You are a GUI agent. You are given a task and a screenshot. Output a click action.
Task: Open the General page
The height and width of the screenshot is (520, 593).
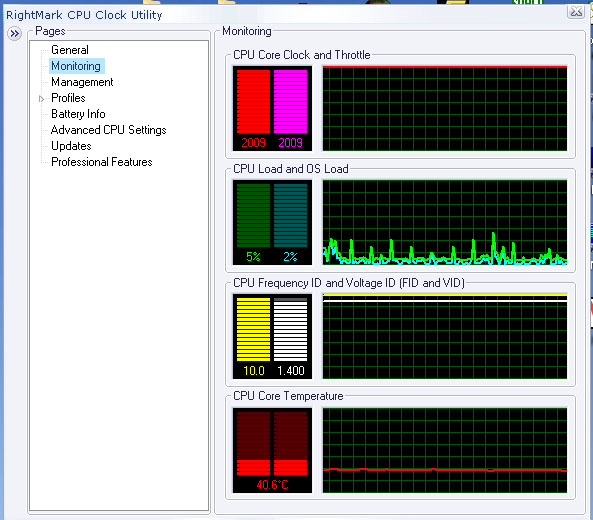(70, 50)
